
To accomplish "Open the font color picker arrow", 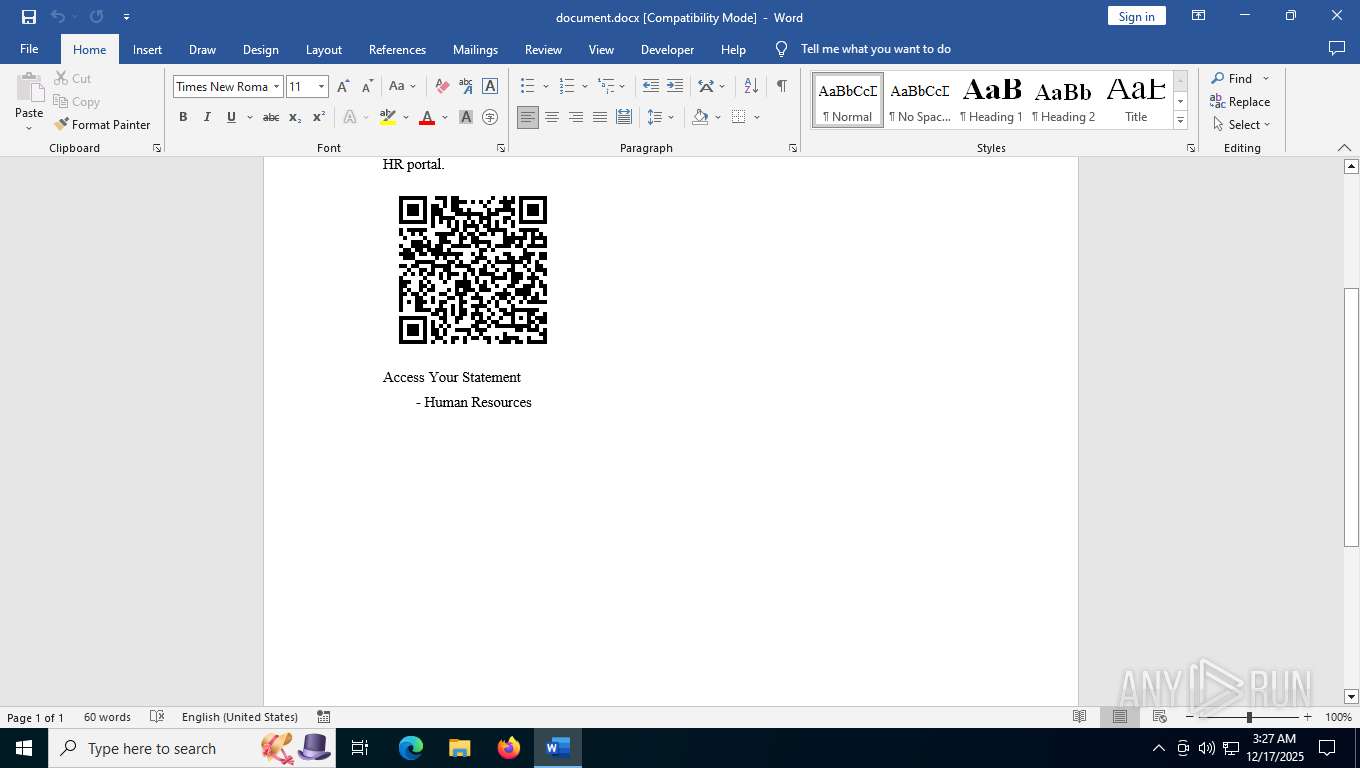I will [x=445, y=118].
